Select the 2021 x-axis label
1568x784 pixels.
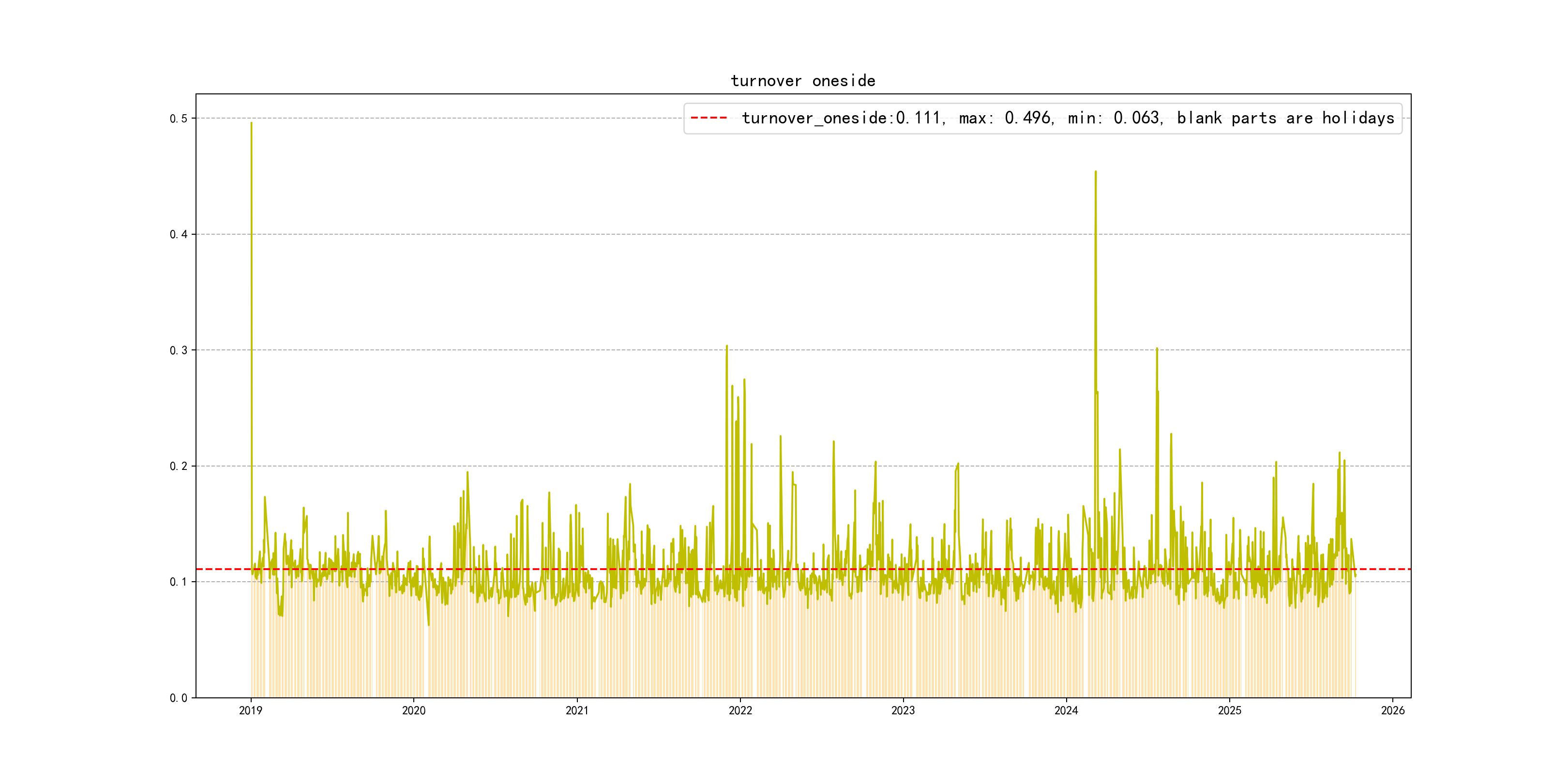click(577, 710)
